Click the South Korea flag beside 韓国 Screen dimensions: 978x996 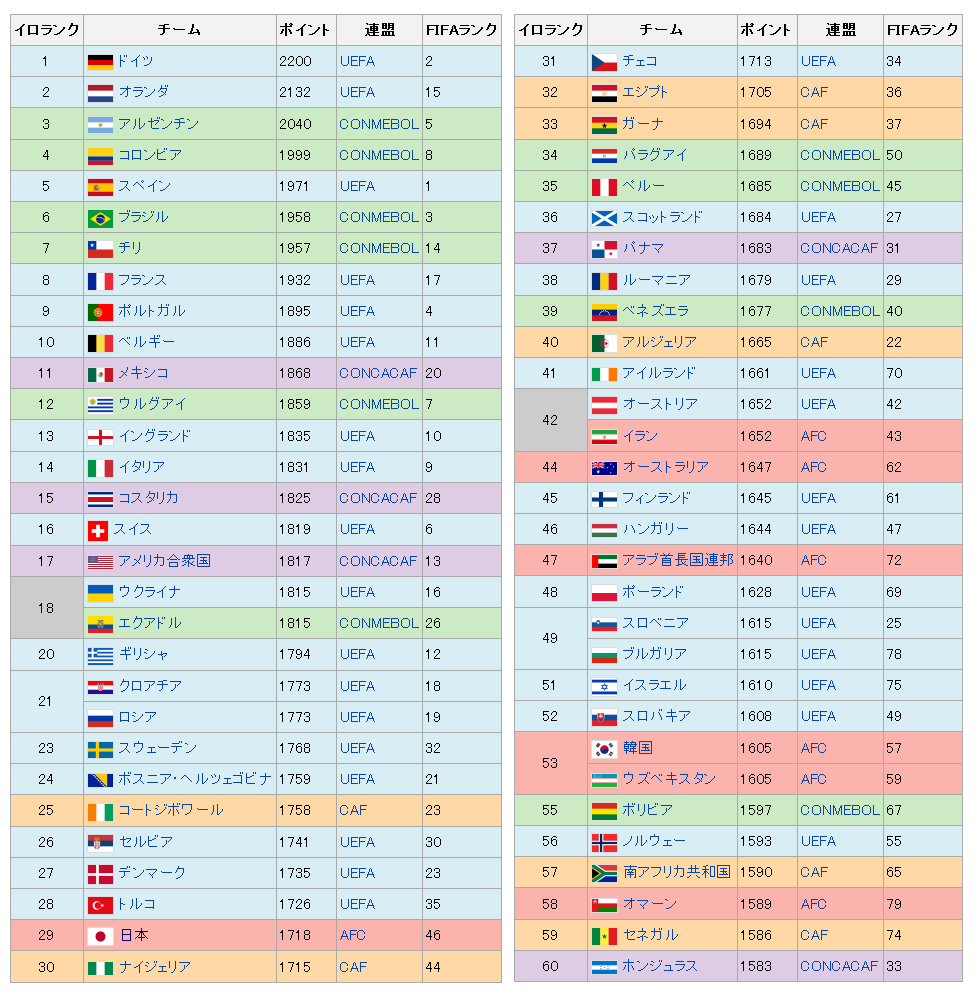tap(604, 749)
